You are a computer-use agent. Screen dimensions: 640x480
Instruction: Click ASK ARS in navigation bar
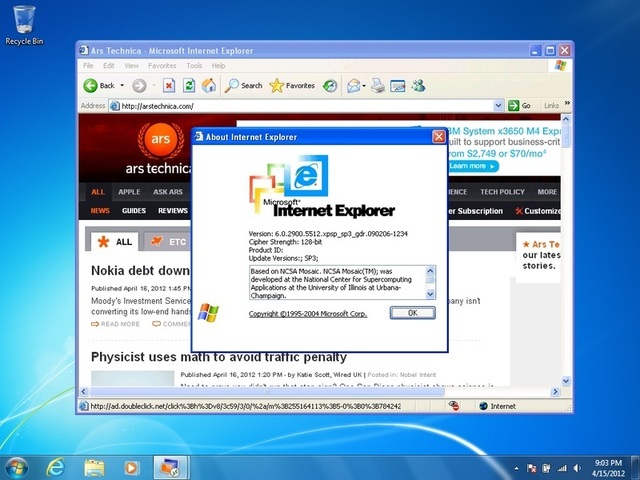point(168,192)
